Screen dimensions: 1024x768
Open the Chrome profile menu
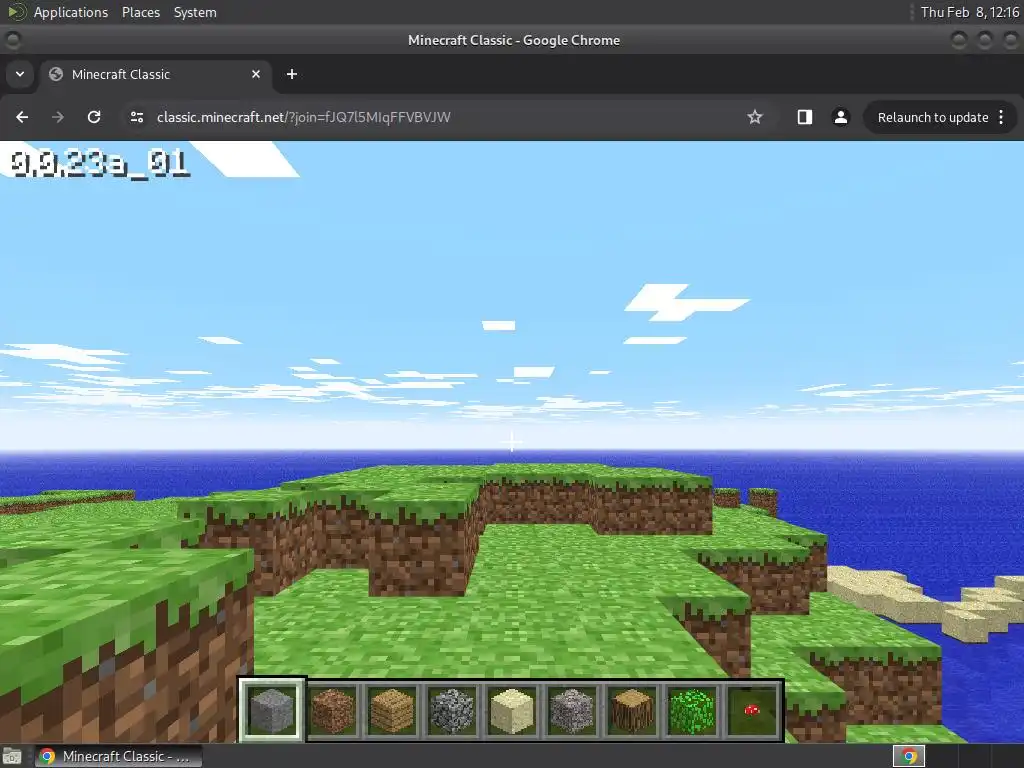click(x=840, y=117)
